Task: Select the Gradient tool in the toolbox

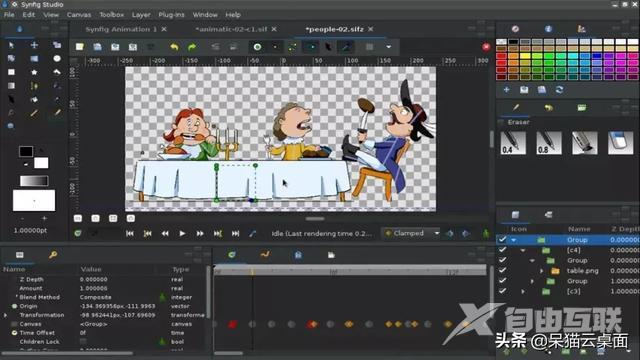Action: tap(11, 86)
